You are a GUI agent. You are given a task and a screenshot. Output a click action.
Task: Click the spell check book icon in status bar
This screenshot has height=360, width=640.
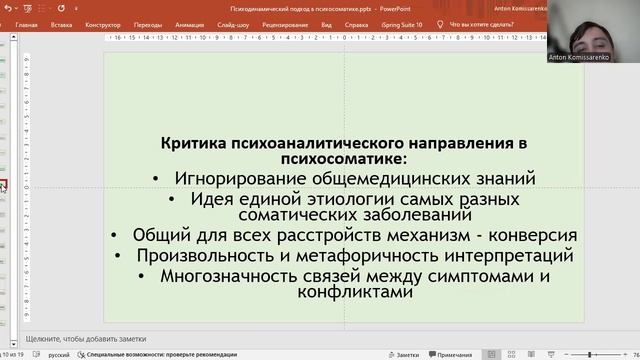36,354
